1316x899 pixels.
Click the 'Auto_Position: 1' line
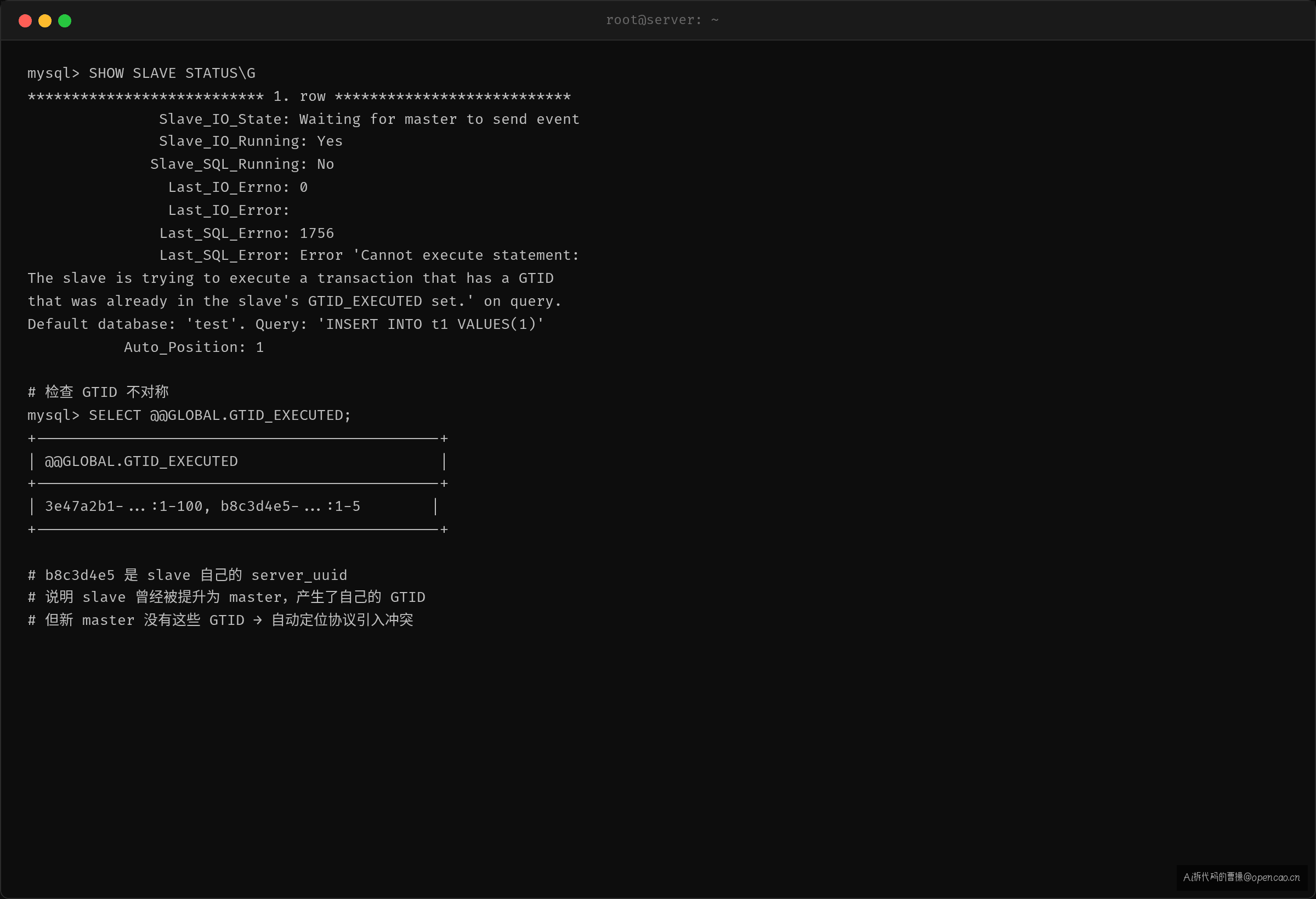click(194, 348)
